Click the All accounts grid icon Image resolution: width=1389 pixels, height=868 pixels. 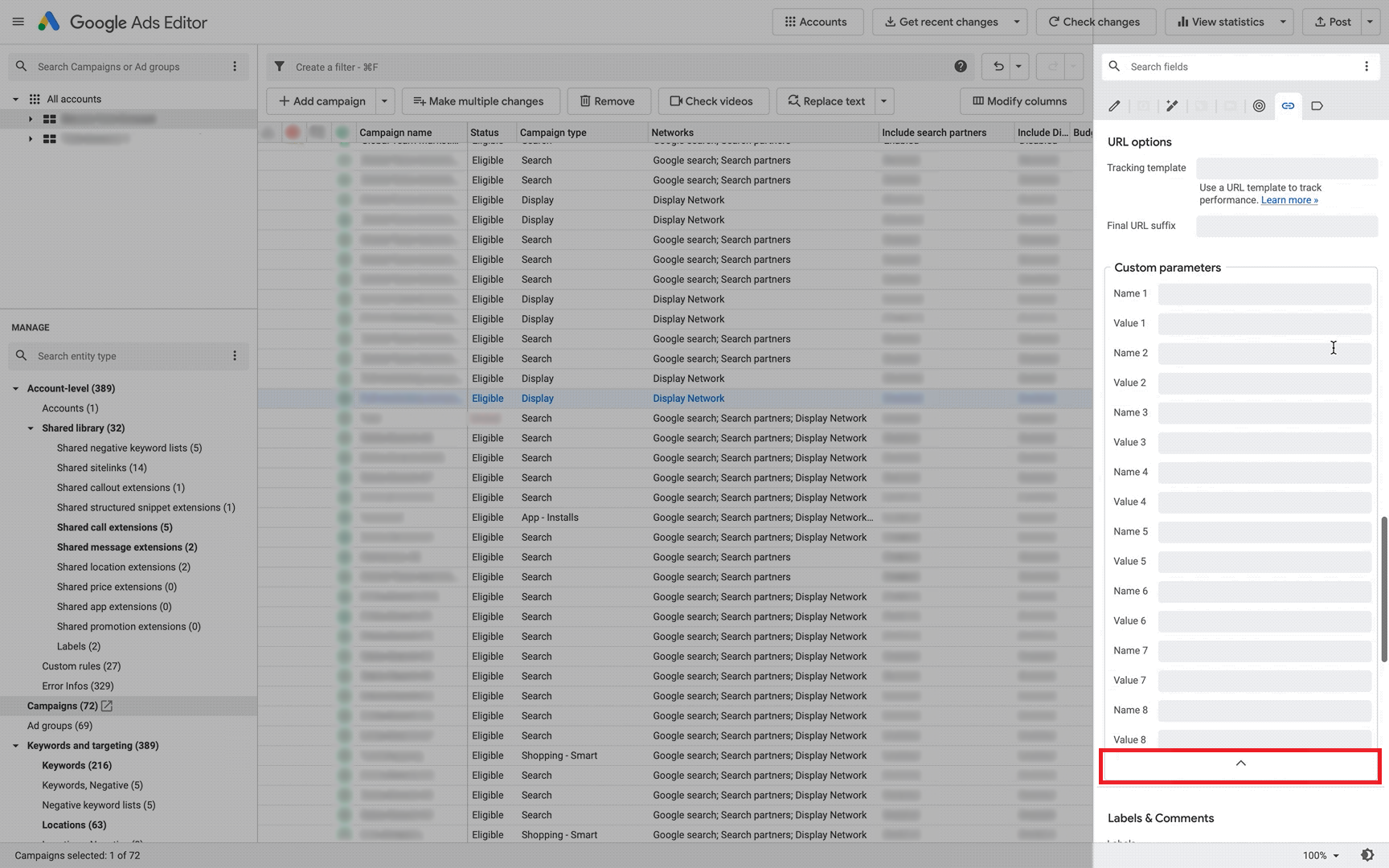35,99
